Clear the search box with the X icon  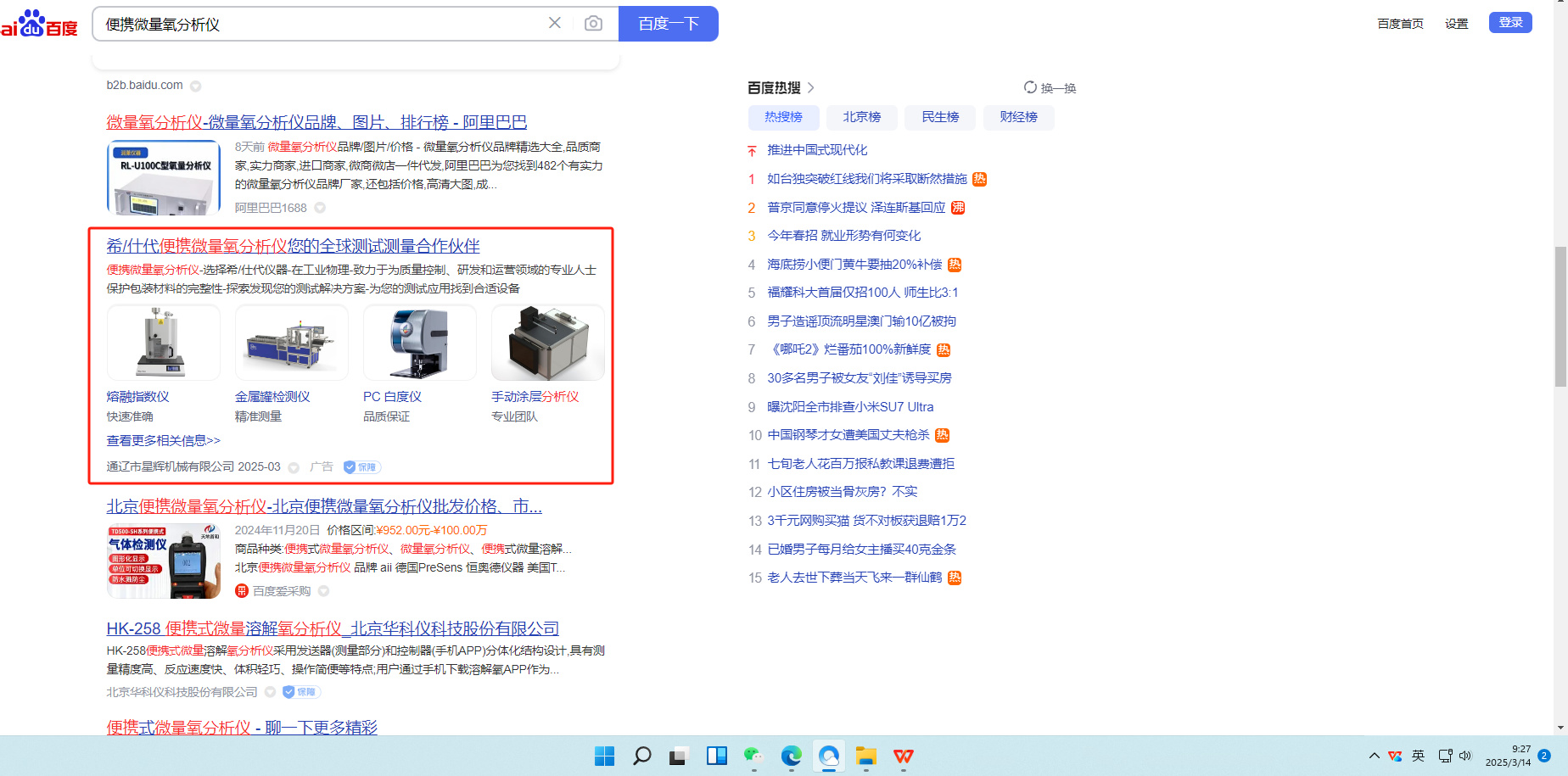pos(555,23)
